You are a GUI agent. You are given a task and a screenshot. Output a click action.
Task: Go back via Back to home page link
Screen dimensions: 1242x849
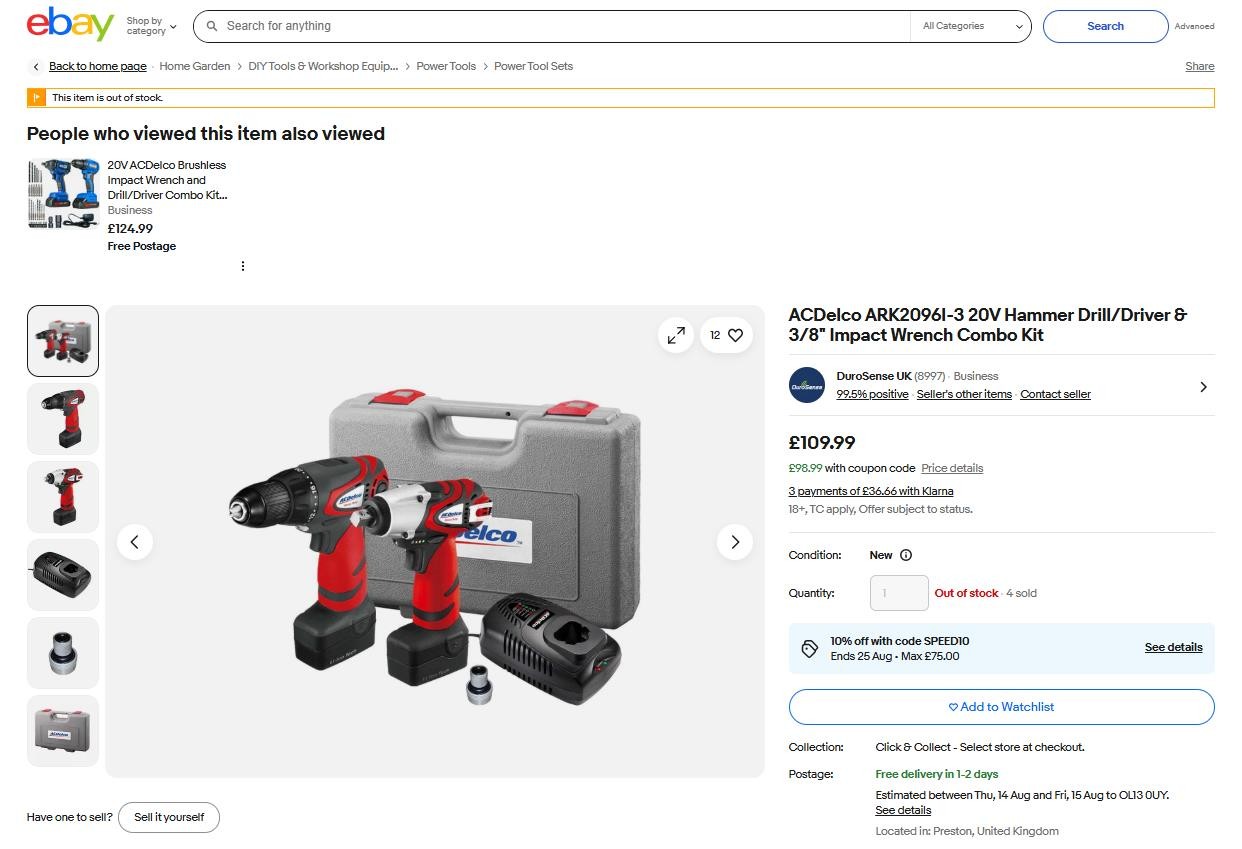(98, 66)
